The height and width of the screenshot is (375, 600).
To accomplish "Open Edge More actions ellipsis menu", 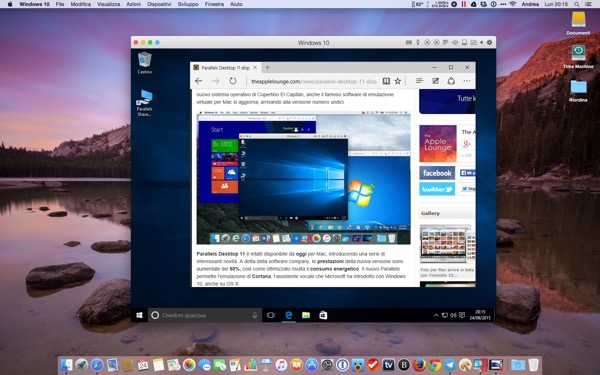I will (x=467, y=81).
